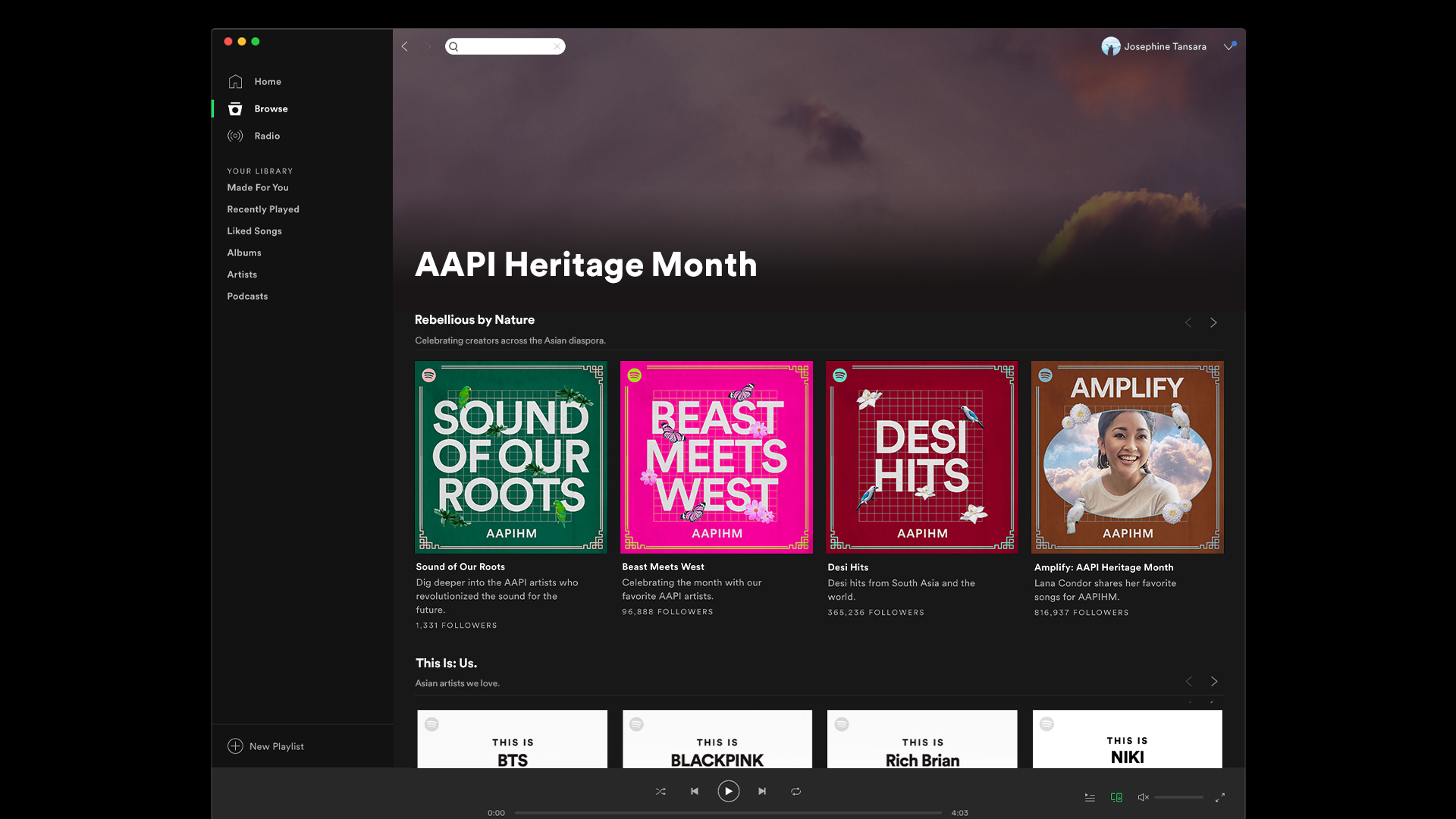This screenshot has width=1456, height=819.
Task: Click the Home icon in sidebar
Action: click(x=235, y=81)
